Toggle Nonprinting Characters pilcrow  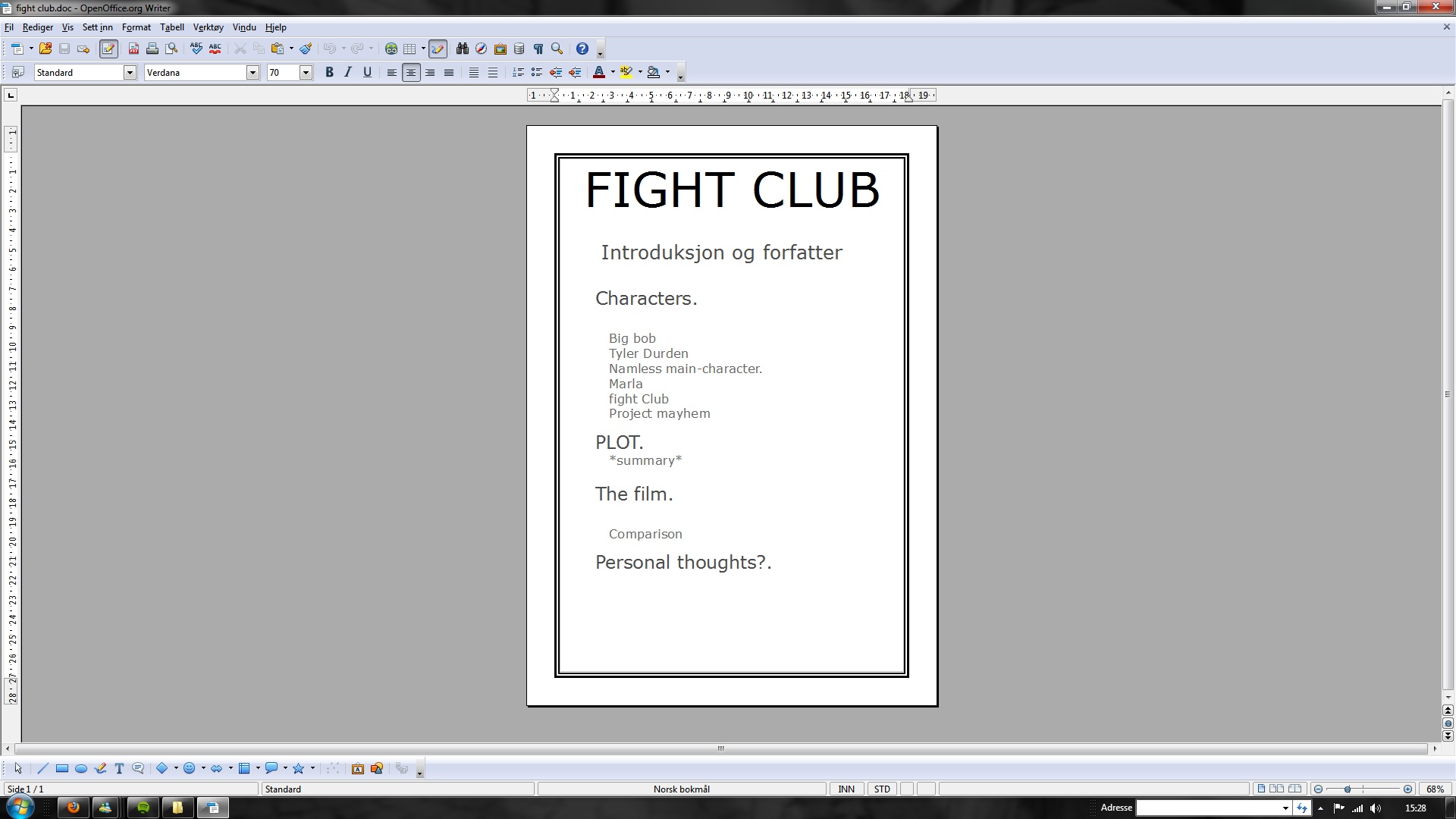point(538,49)
